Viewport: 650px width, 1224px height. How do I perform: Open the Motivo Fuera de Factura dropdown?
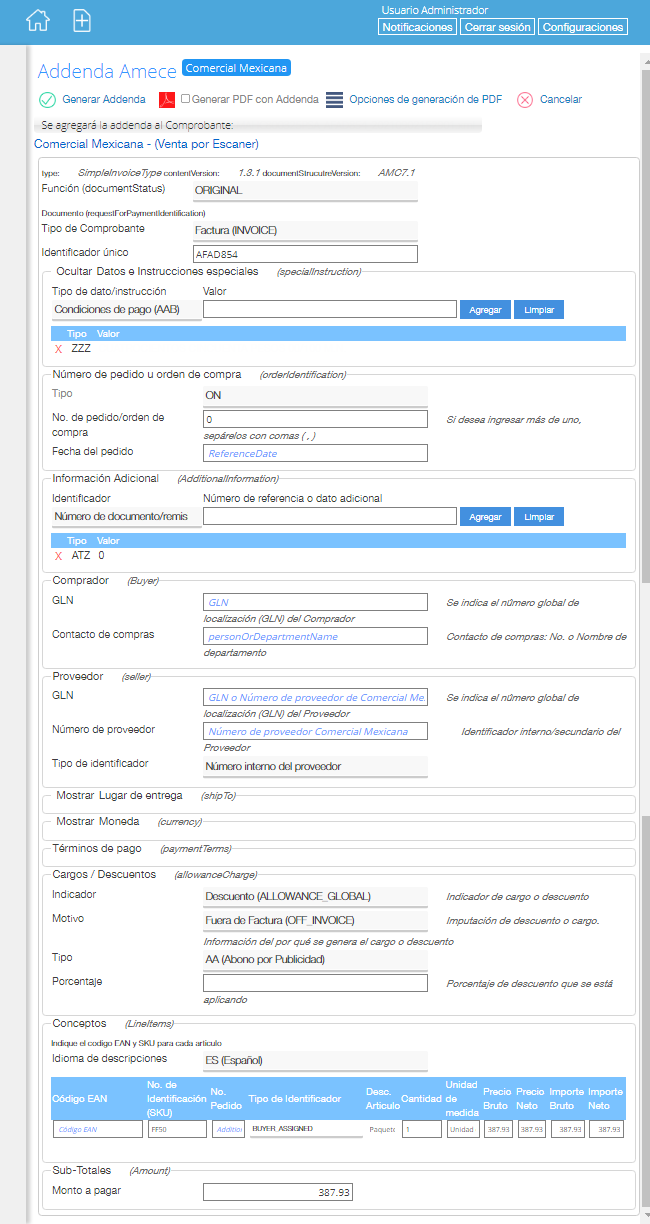tap(315, 920)
